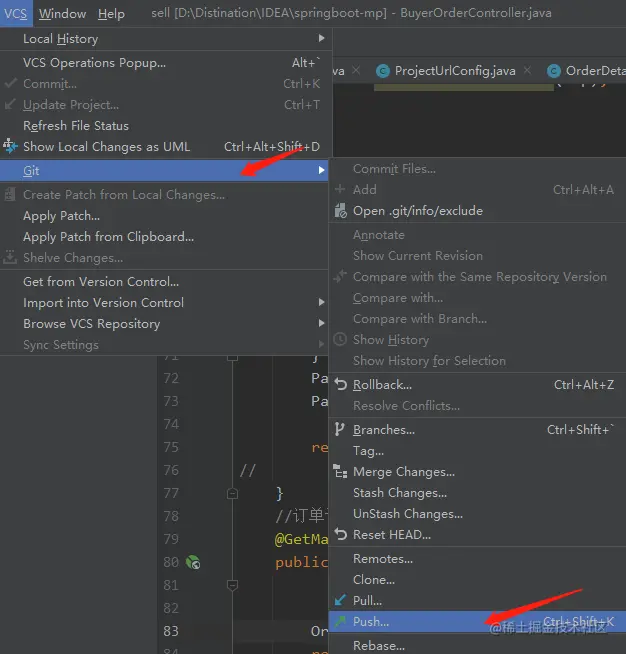Click the Create Patch icon
This screenshot has width=626, height=654.
point(10,194)
